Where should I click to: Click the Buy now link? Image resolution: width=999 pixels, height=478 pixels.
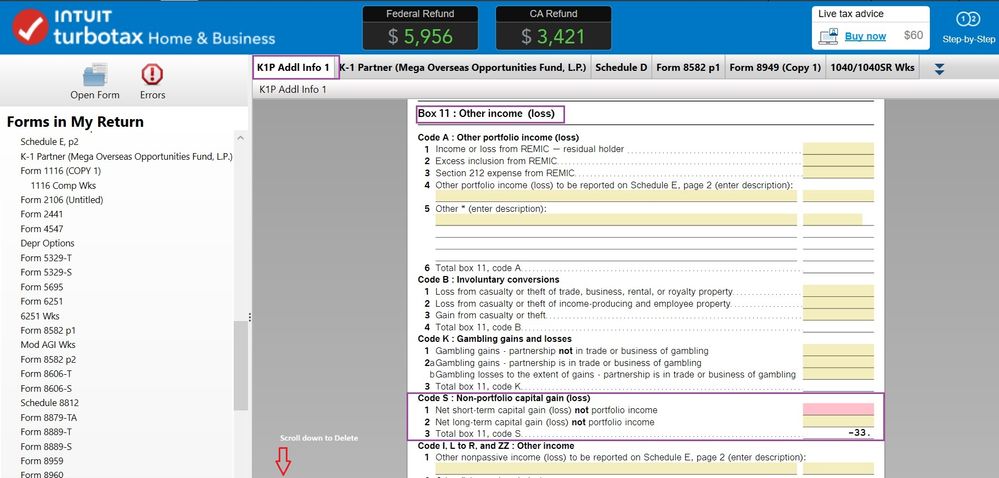[x=865, y=36]
